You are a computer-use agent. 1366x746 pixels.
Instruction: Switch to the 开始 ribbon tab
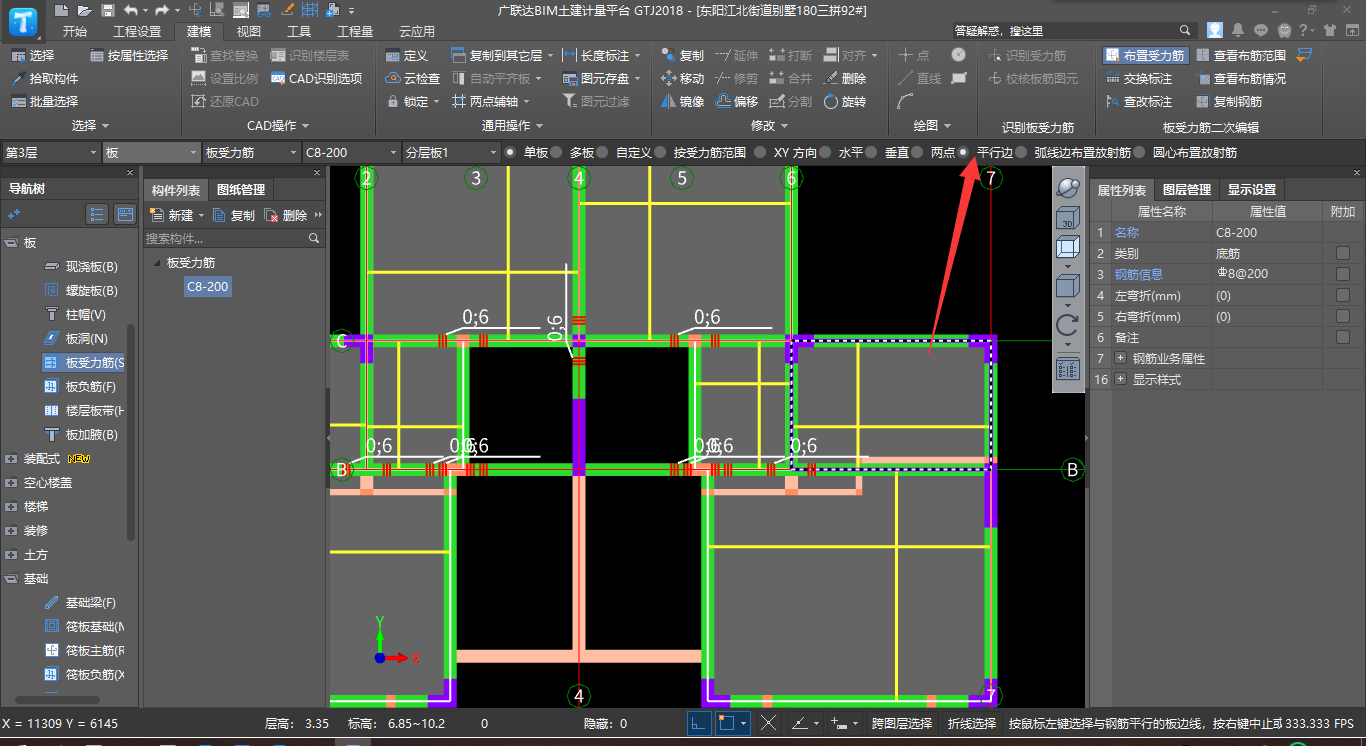click(x=74, y=31)
